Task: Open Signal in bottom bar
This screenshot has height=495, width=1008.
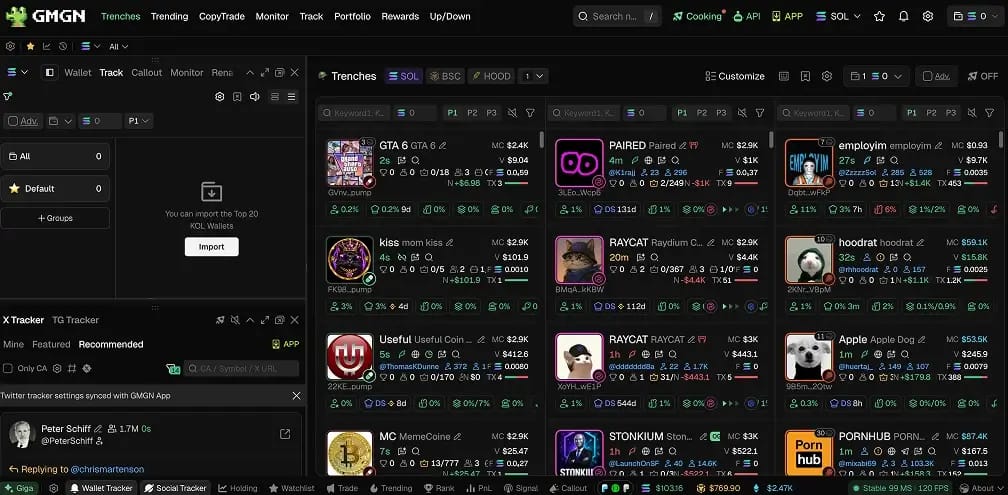Action: click(x=520, y=488)
